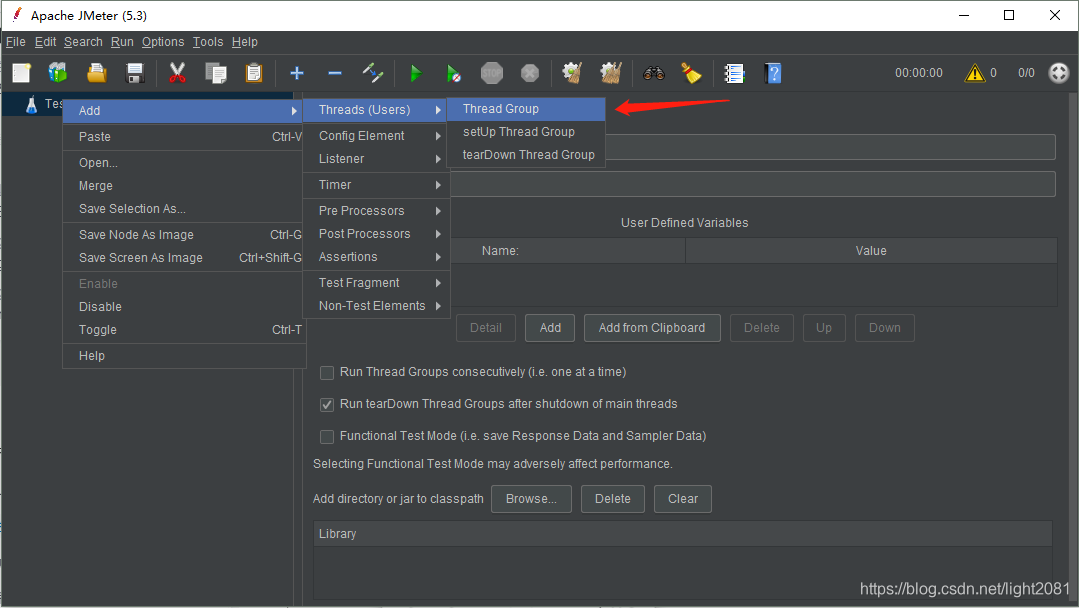Select Save Screen As Image

tap(184, 258)
